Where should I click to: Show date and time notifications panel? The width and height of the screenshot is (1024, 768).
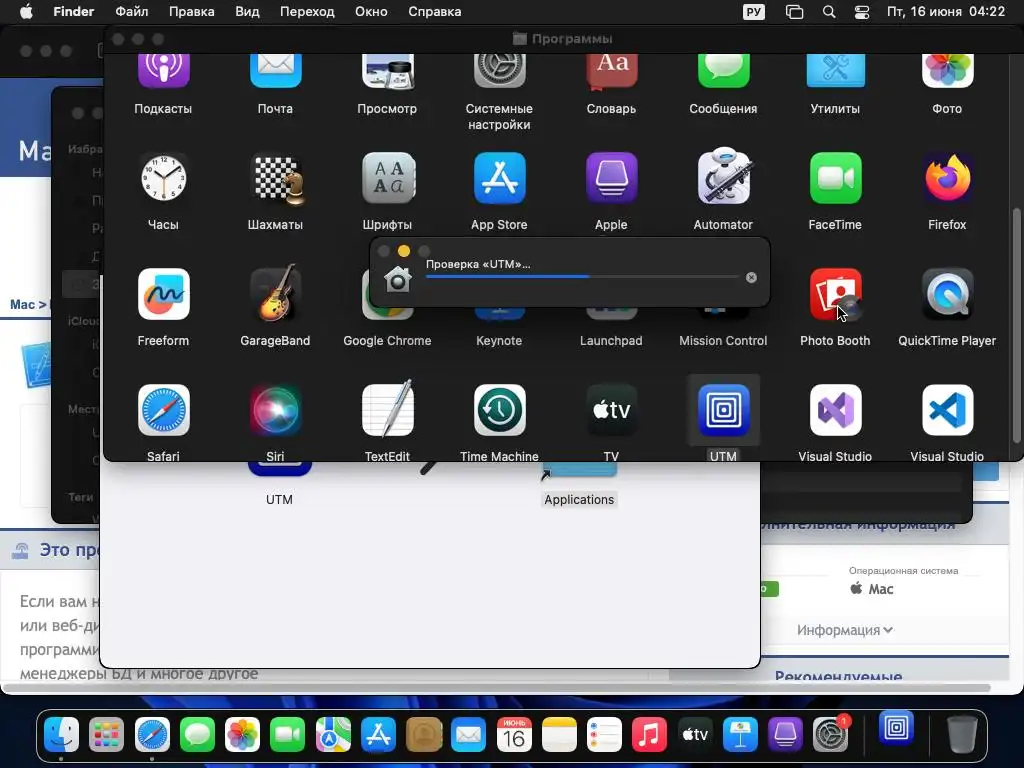pyautogui.click(x=946, y=12)
